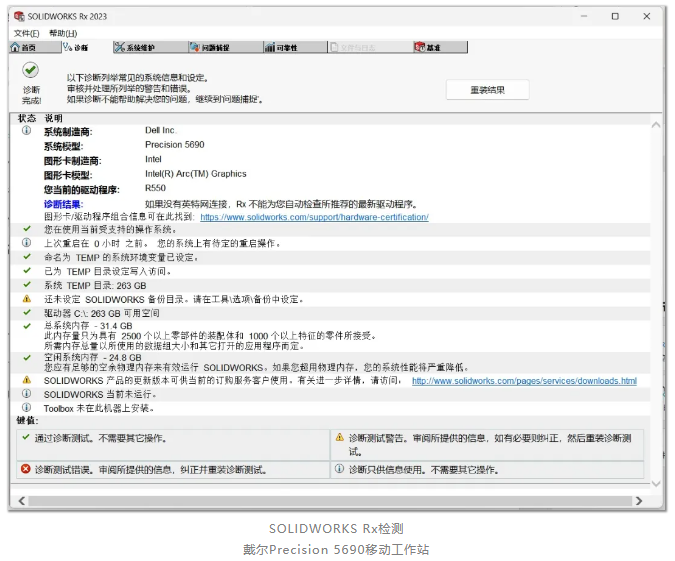Click the greyed-out 文件与日志 tab

click(x=370, y=47)
